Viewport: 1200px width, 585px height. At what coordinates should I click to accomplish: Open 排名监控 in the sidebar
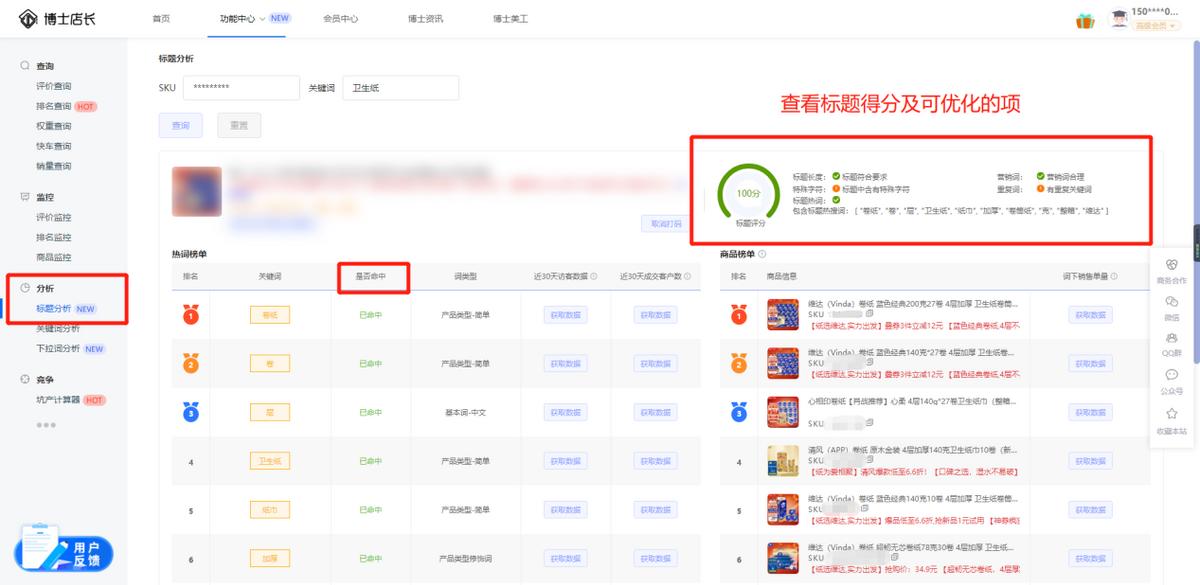coord(54,237)
